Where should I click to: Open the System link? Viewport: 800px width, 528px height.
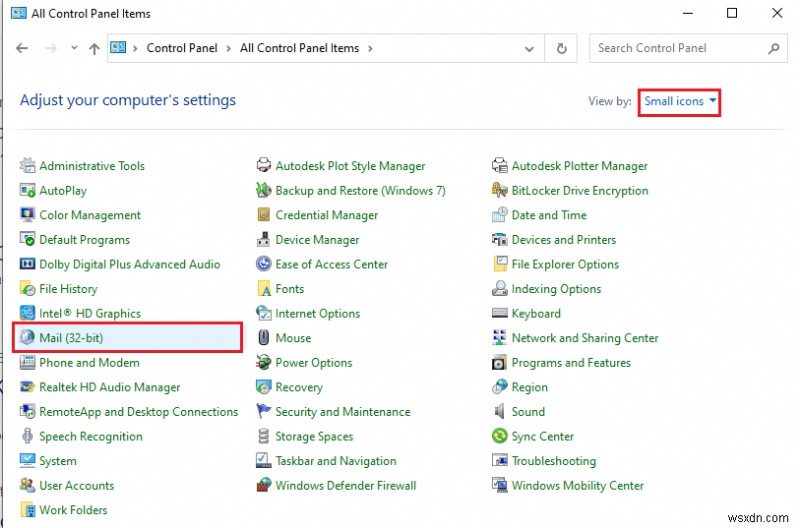click(58, 461)
